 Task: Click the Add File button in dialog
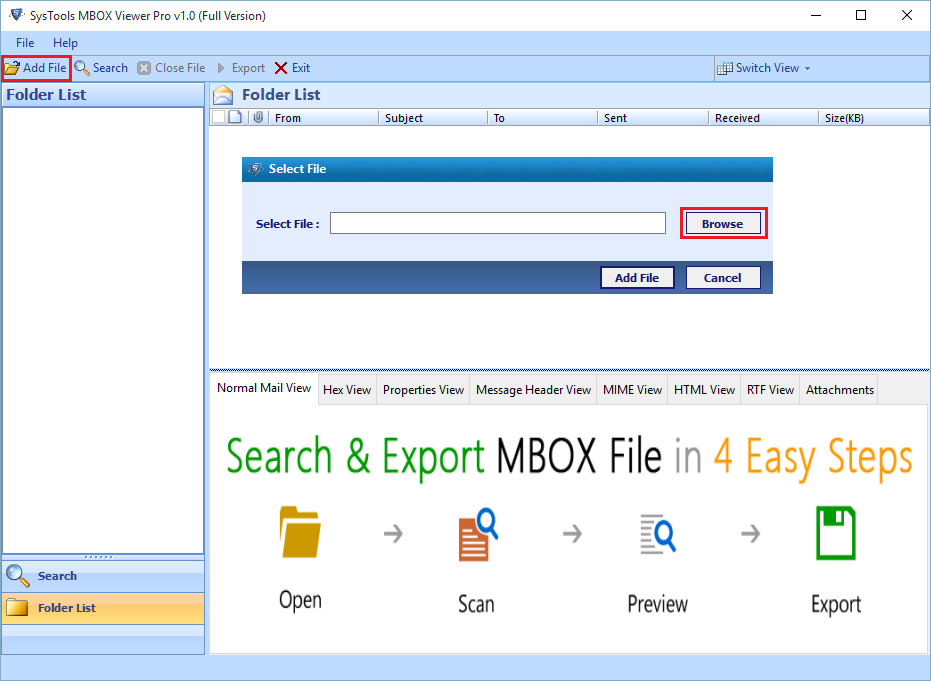[637, 278]
